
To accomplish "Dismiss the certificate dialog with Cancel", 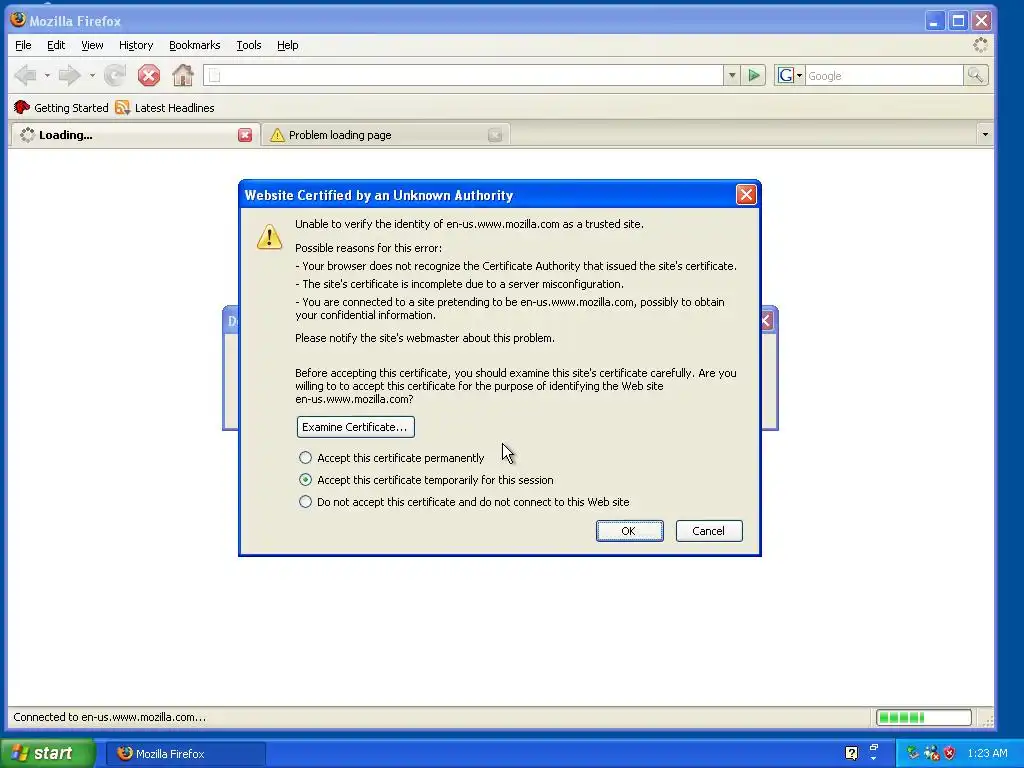I will (x=709, y=531).
